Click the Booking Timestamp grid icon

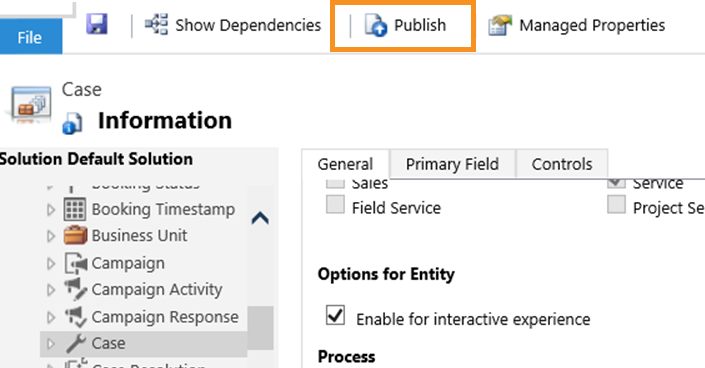tap(75, 210)
